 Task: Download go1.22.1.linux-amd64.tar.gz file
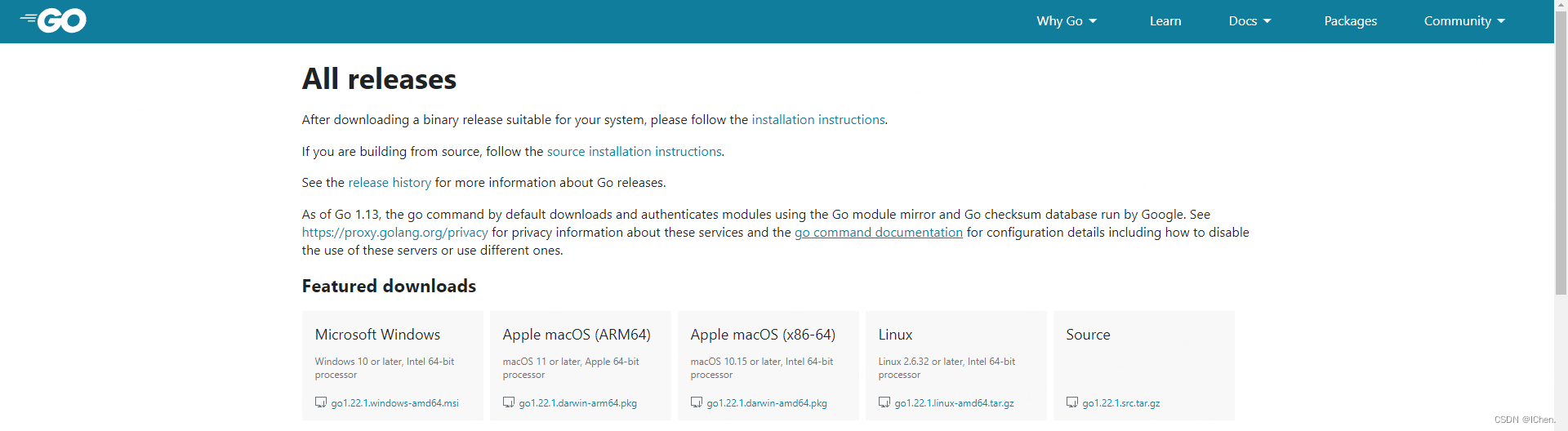coord(954,403)
